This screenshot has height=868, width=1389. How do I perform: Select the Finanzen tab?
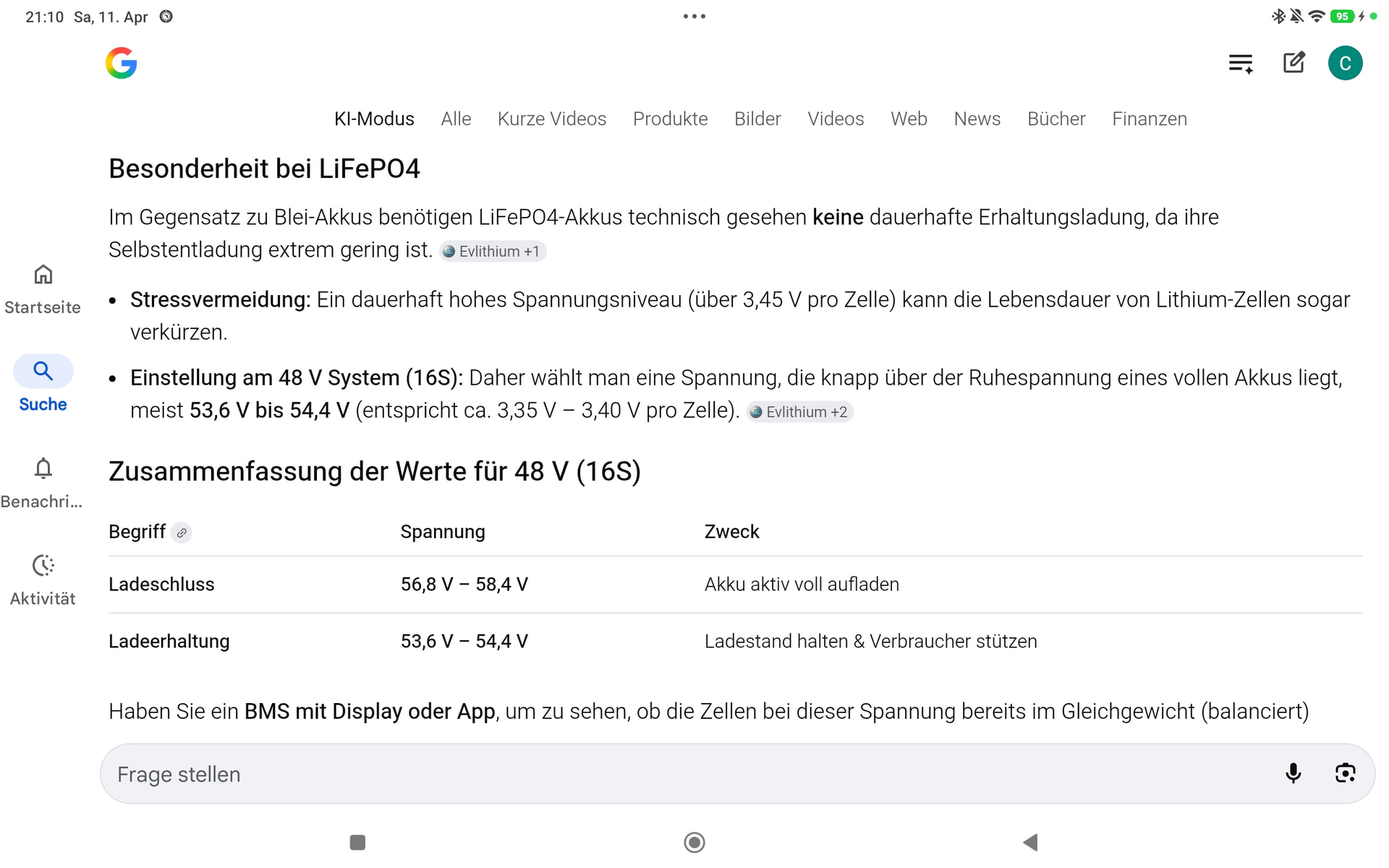tap(1149, 119)
